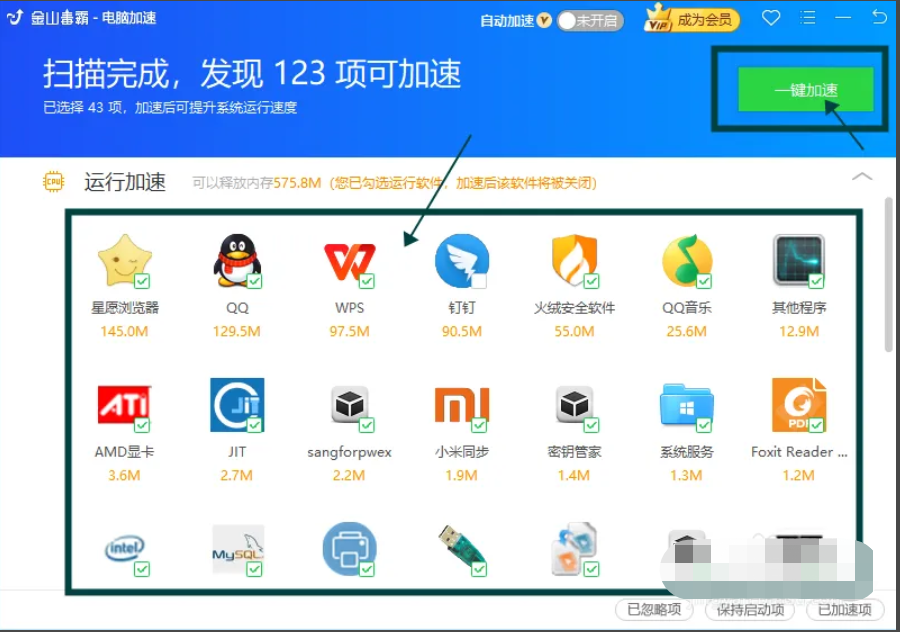This screenshot has width=900, height=632.
Task: Uncheck the QQ checkbox
Action: point(254,281)
